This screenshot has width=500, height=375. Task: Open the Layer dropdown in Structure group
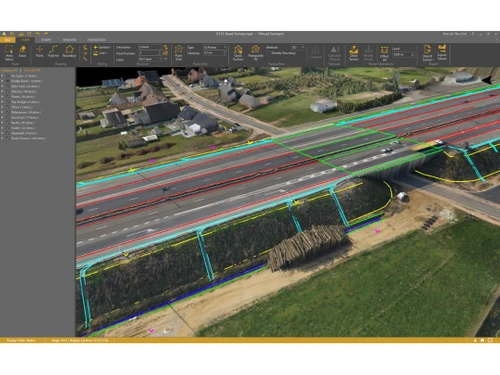pyautogui.click(x=150, y=59)
